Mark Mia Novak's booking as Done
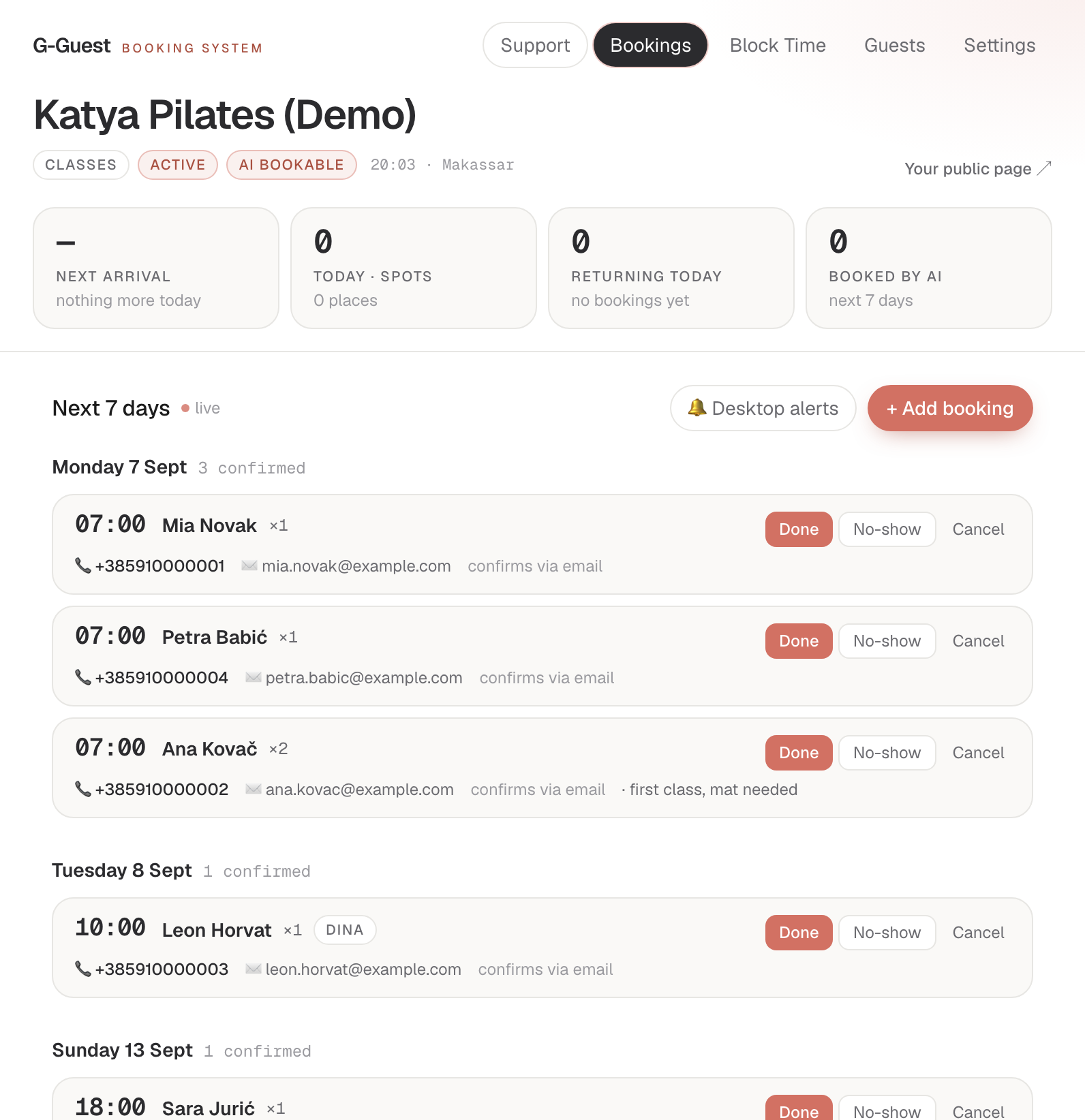This screenshot has width=1085, height=1120. [799, 529]
